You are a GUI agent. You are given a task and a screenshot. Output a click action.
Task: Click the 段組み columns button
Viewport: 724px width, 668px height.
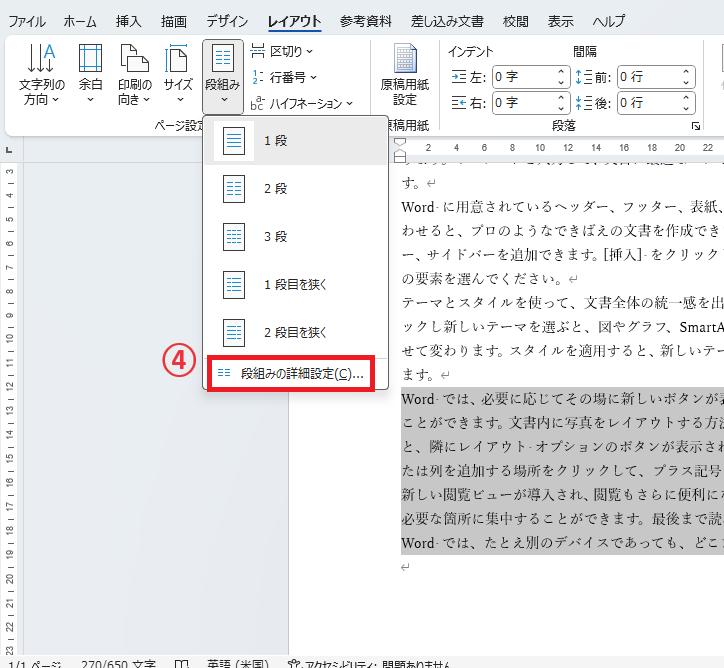tap(223, 77)
